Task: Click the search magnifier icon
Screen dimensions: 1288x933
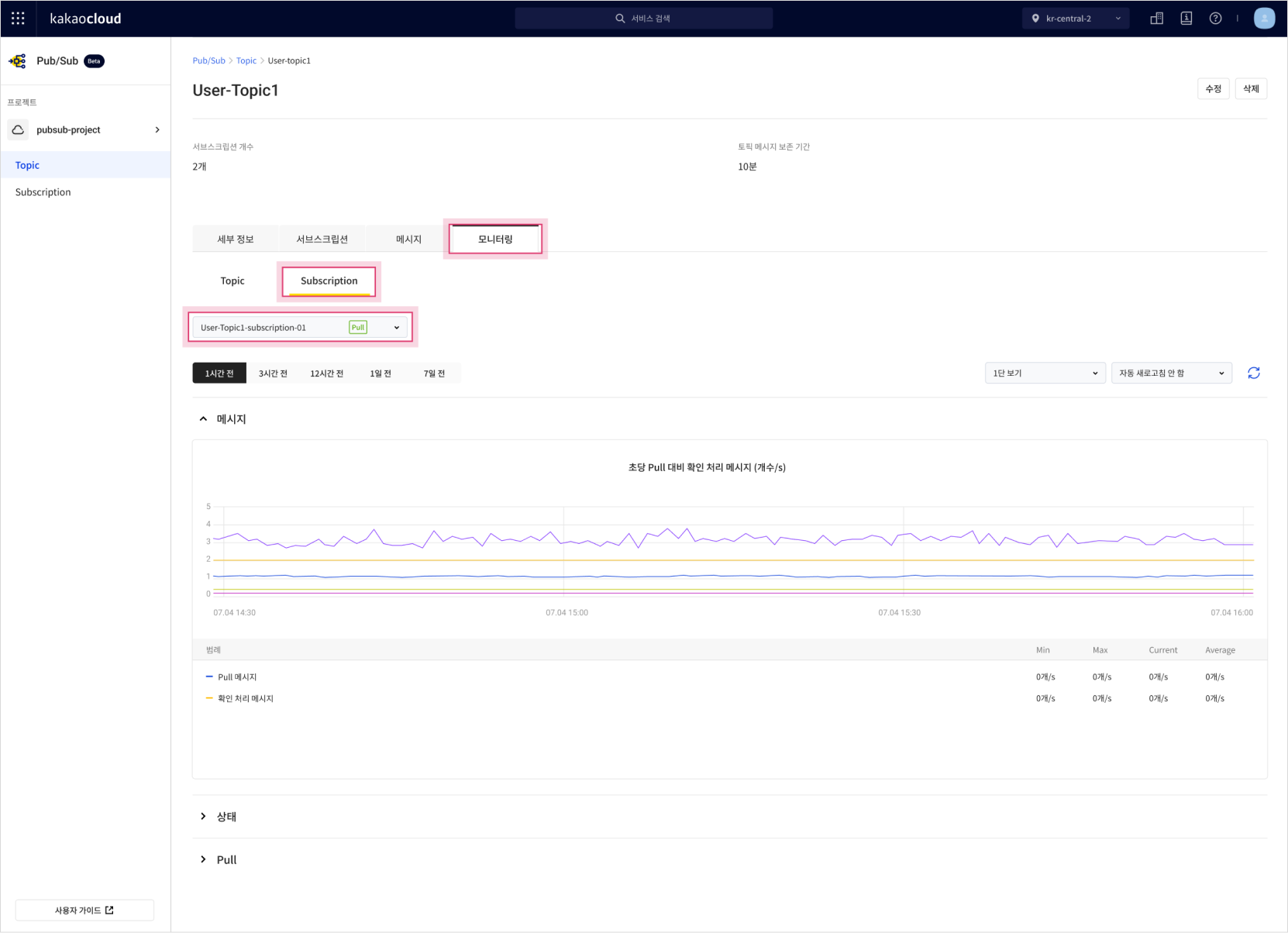Action: [x=620, y=19]
